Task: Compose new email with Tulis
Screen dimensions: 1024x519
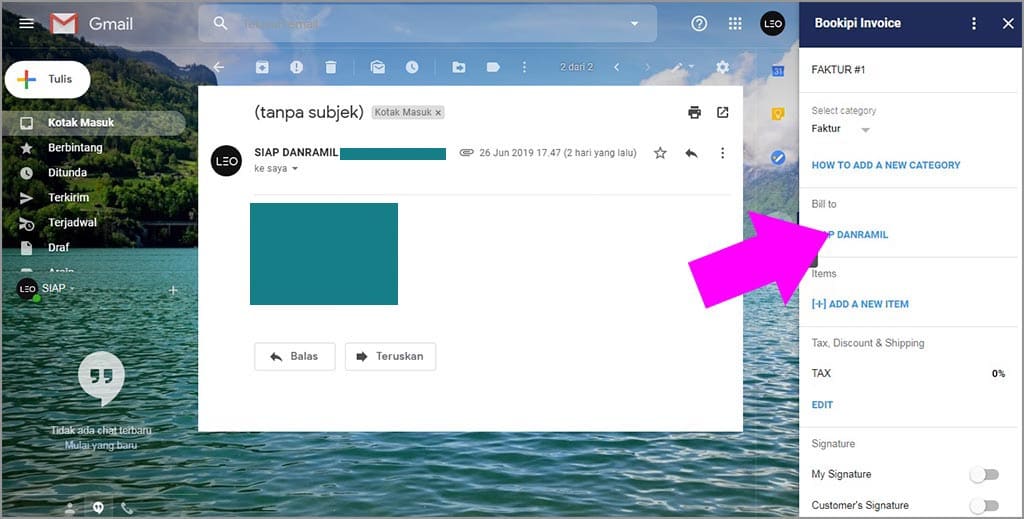Action: [x=47, y=79]
